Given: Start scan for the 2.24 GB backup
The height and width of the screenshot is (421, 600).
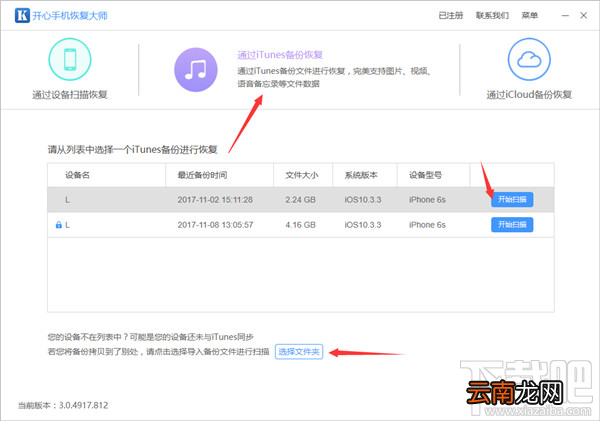Looking at the screenshot, I should pyautogui.click(x=512, y=199).
